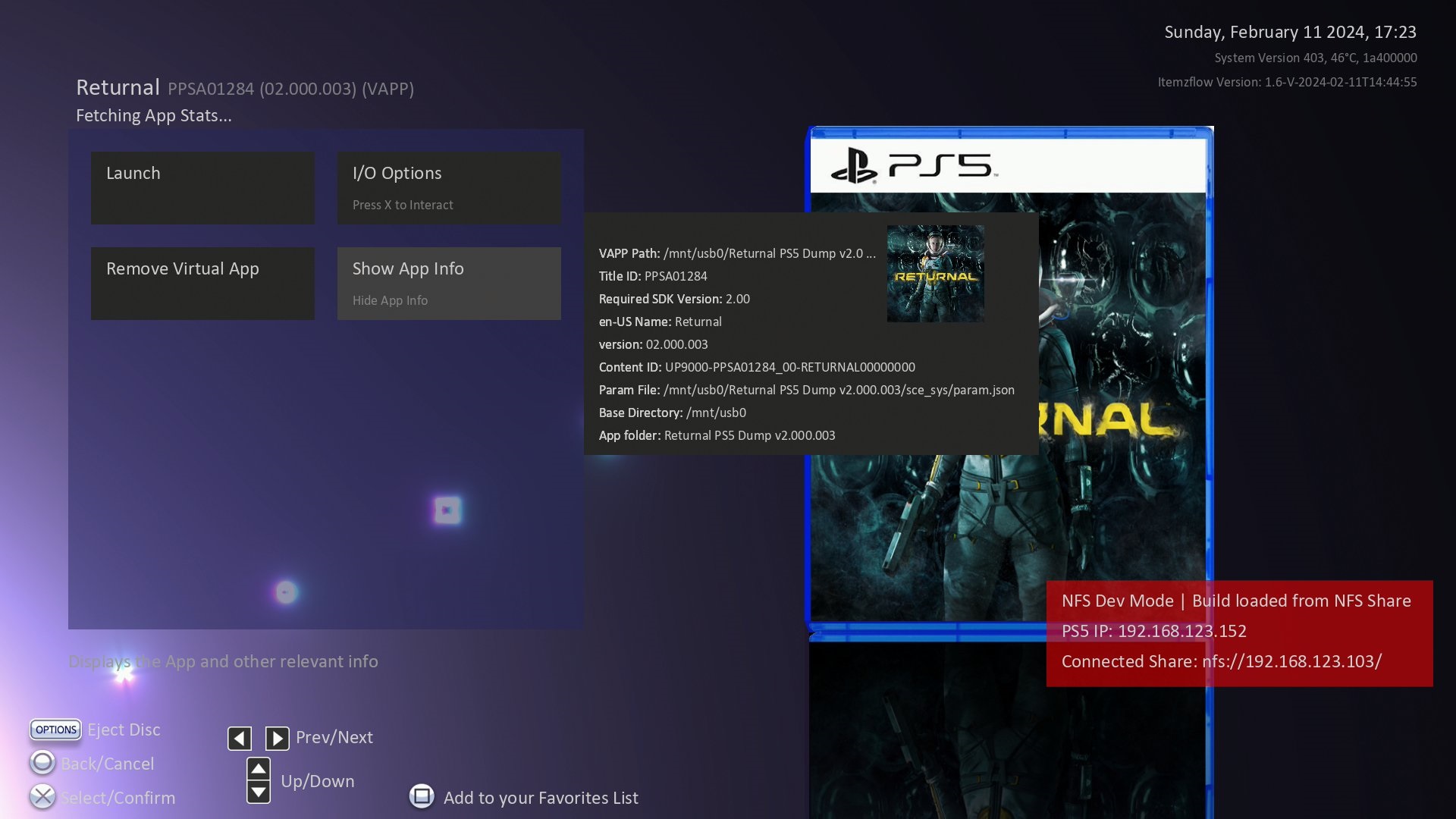Click the up arrow d-pad icon

[x=259, y=768]
